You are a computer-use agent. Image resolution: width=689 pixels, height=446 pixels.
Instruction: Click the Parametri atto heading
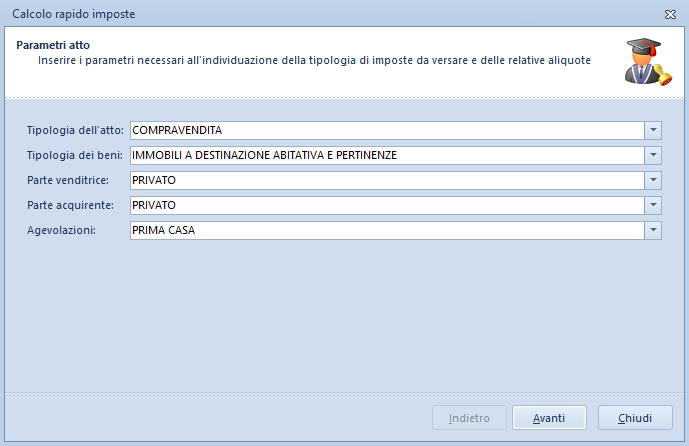[54, 45]
